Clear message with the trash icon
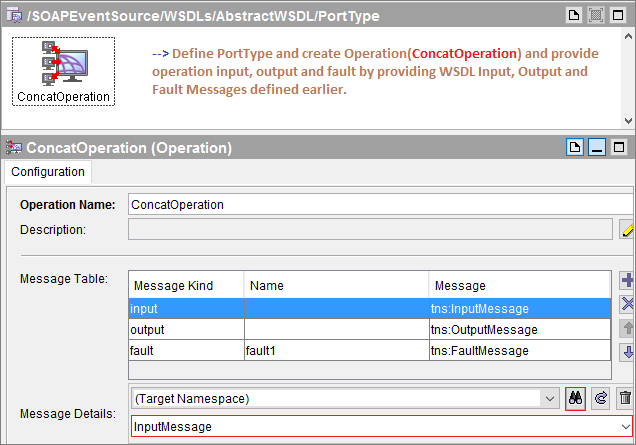 pos(625,398)
